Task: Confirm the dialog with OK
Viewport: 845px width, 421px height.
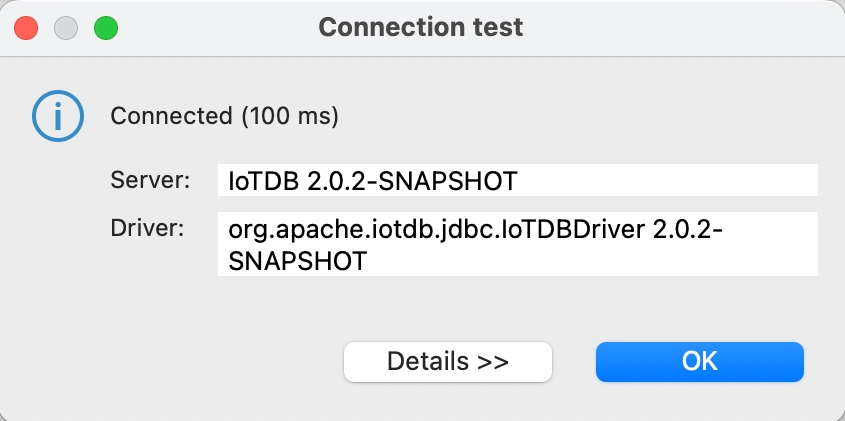Action: (x=699, y=361)
